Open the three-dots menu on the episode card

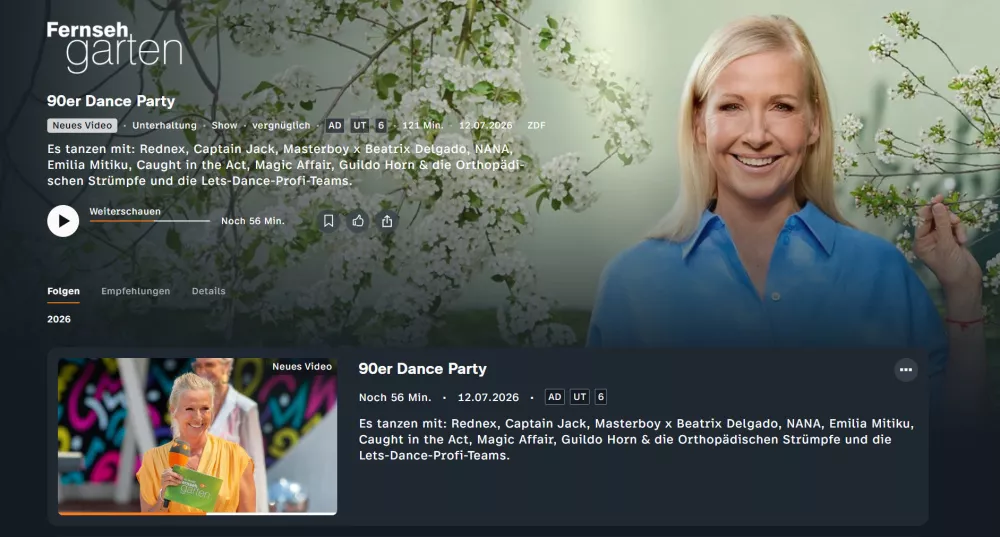(906, 369)
